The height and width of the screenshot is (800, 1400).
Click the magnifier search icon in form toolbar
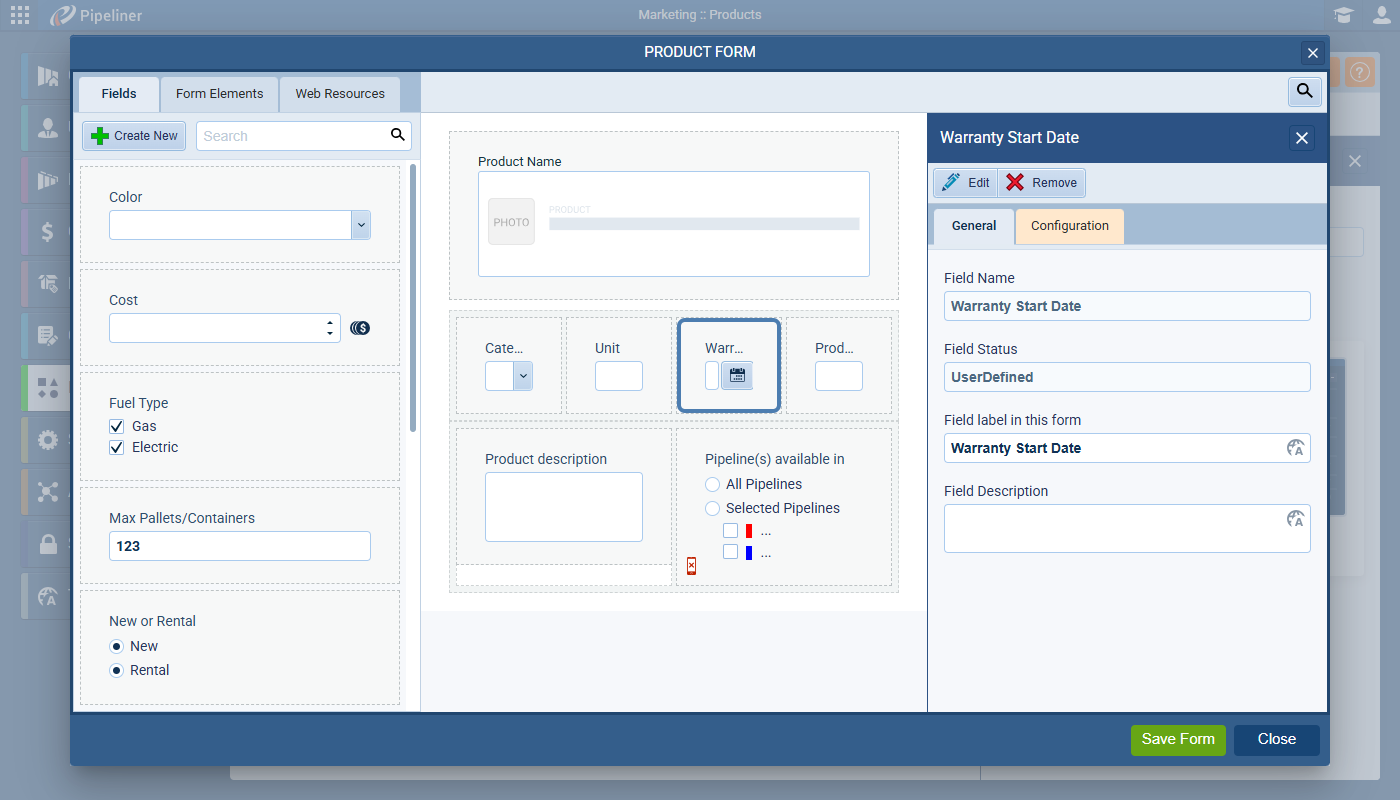coord(1304,92)
